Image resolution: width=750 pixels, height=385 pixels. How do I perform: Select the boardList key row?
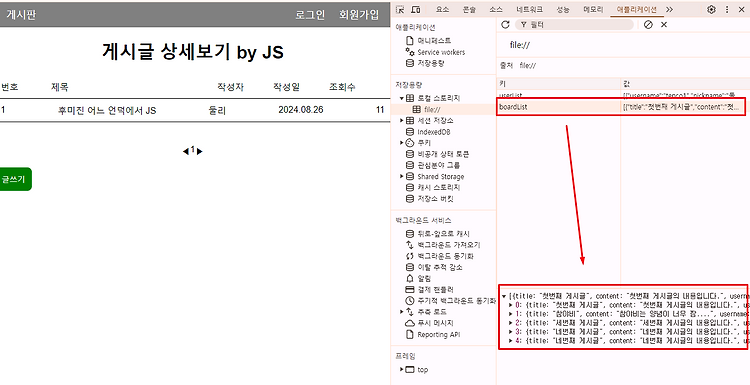point(621,107)
